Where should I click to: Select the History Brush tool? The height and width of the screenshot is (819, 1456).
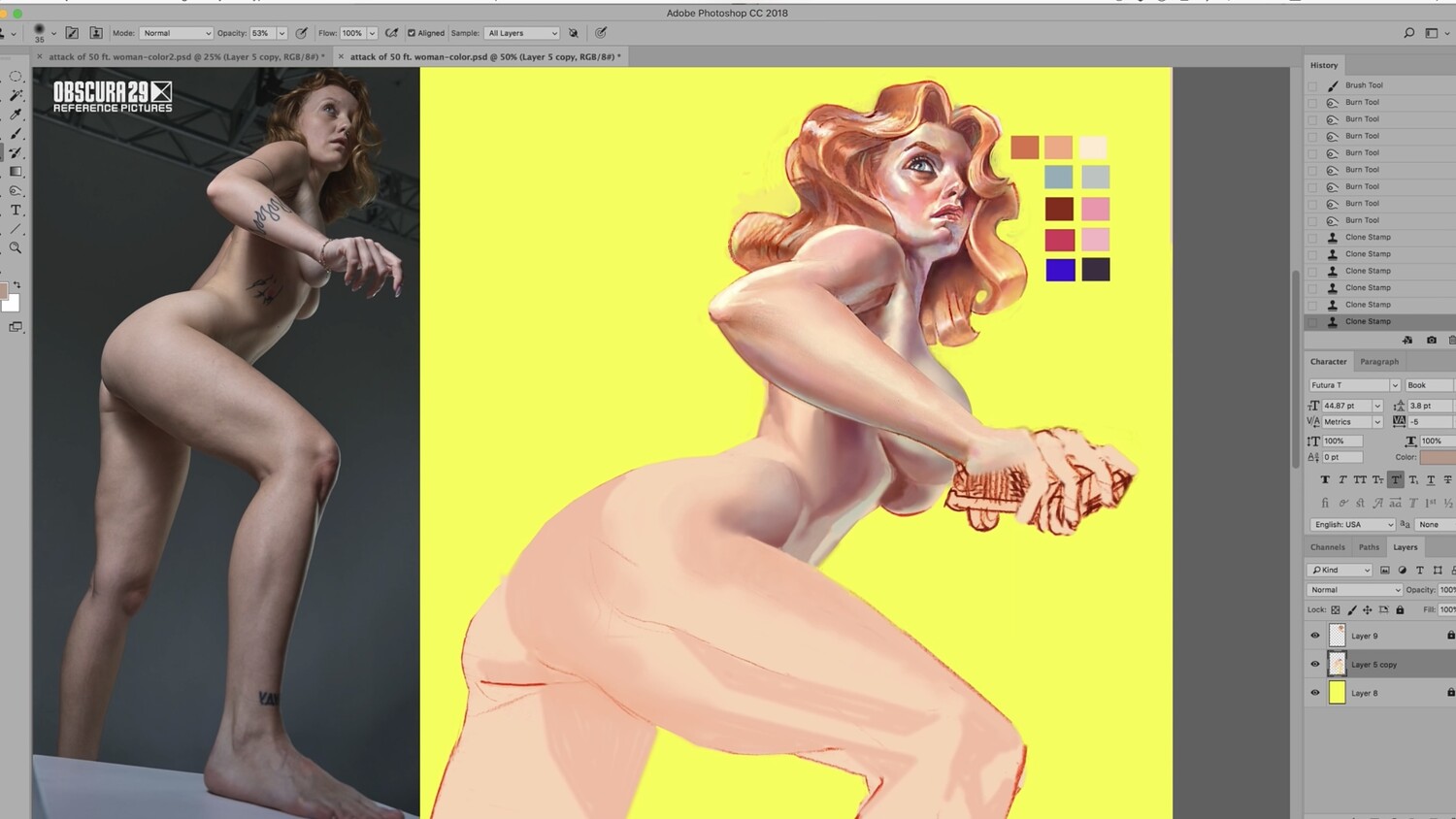click(16, 152)
